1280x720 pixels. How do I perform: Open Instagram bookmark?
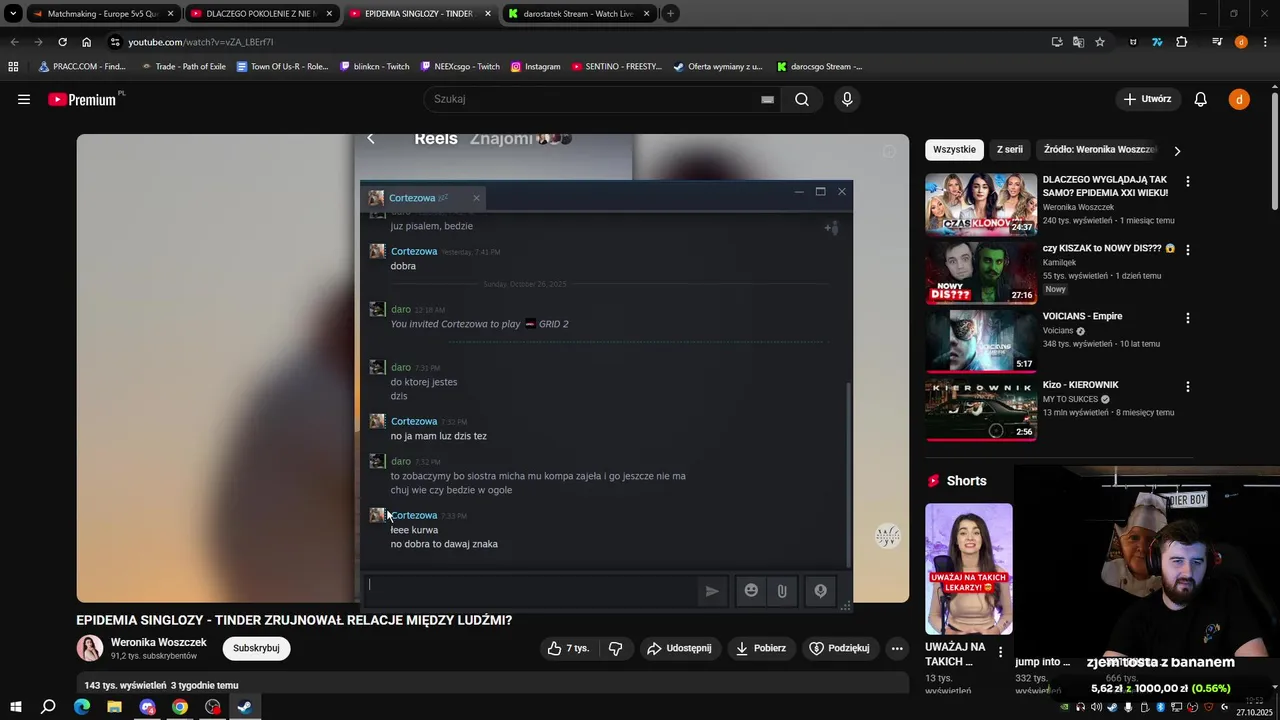click(x=535, y=67)
